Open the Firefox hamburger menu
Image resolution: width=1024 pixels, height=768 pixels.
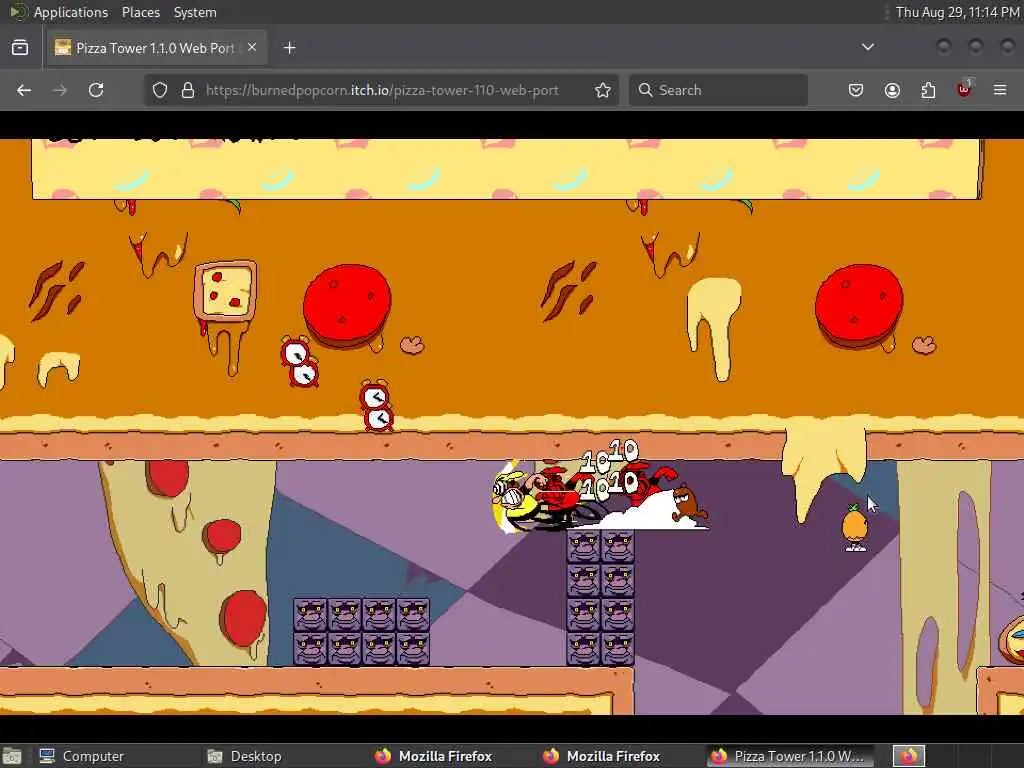pyautogui.click(x=1000, y=90)
